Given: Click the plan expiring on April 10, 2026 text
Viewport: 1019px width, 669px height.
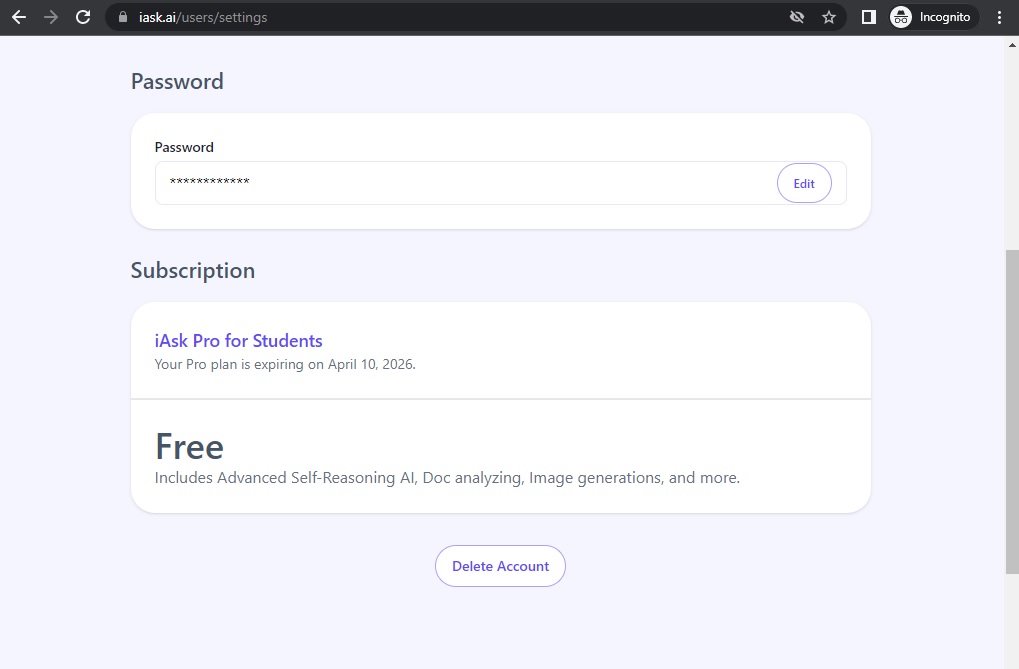Looking at the screenshot, I should click(x=285, y=364).
